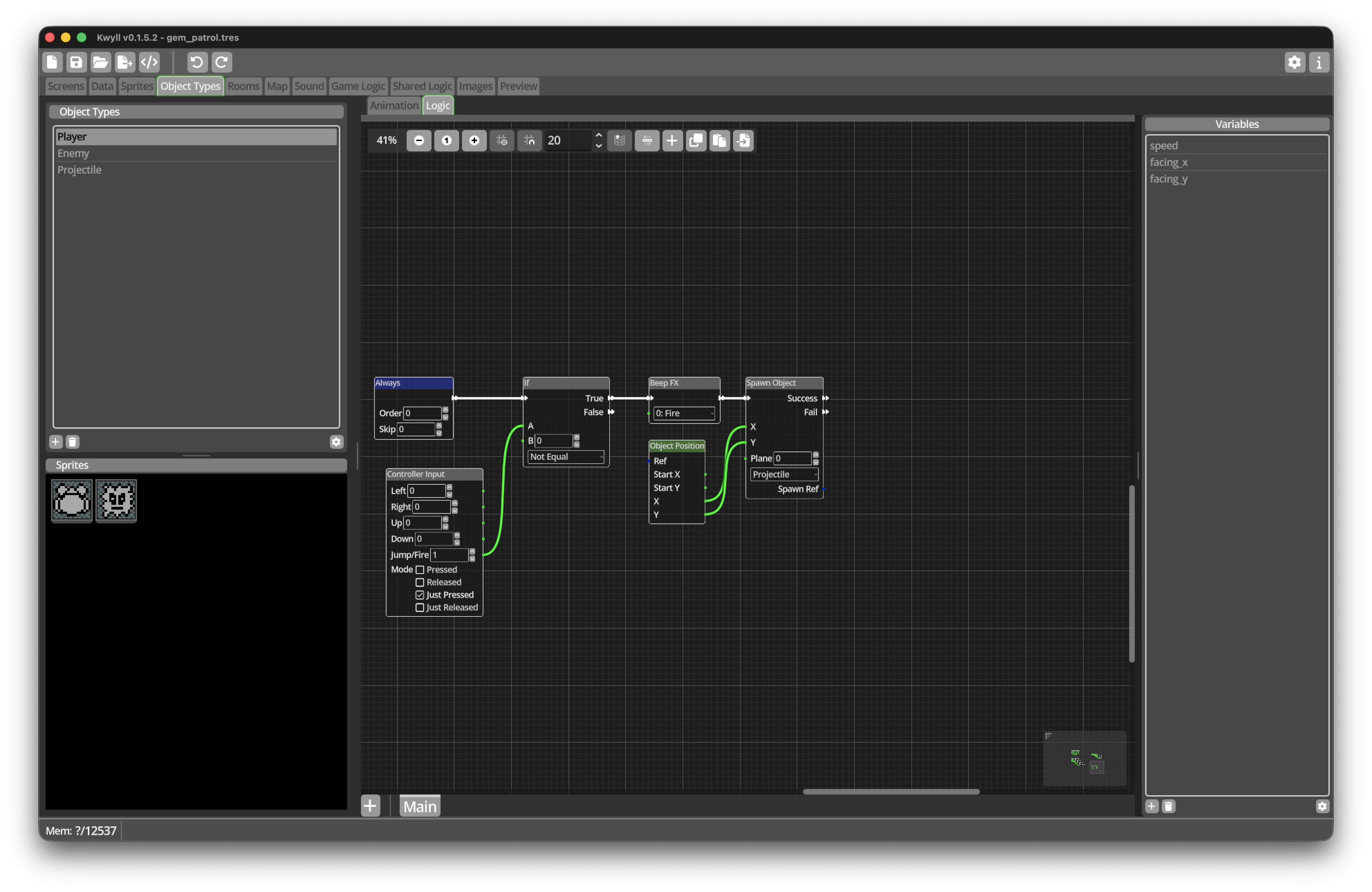Open the Shared Logic tab

pyautogui.click(x=422, y=86)
